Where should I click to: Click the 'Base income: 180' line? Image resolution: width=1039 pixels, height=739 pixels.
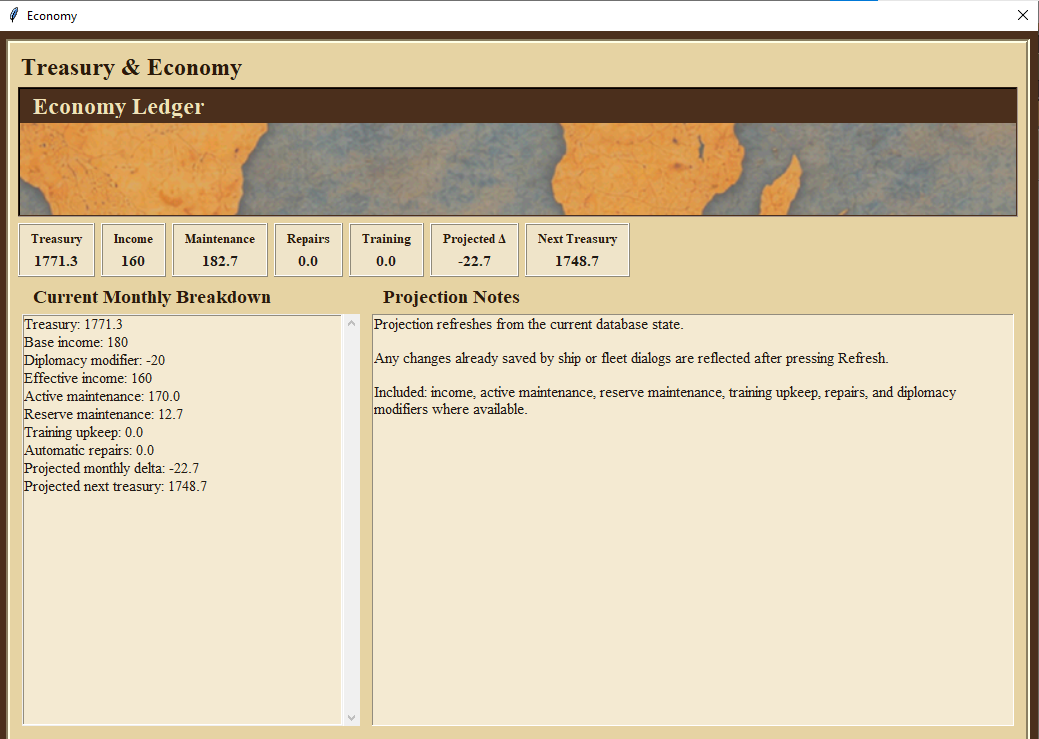[76, 342]
